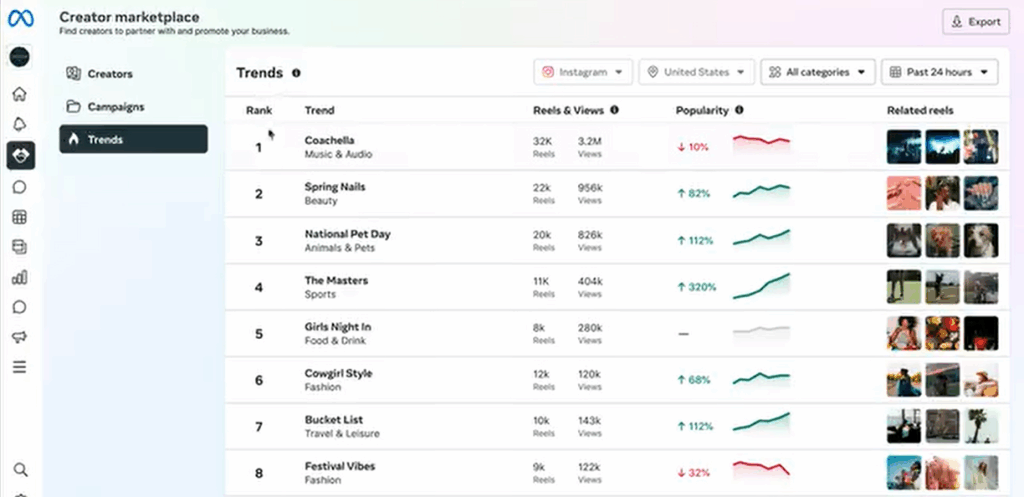Viewport: 1024px width, 497px height.
Task: Expand the United States location dropdown
Action: click(697, 72)
